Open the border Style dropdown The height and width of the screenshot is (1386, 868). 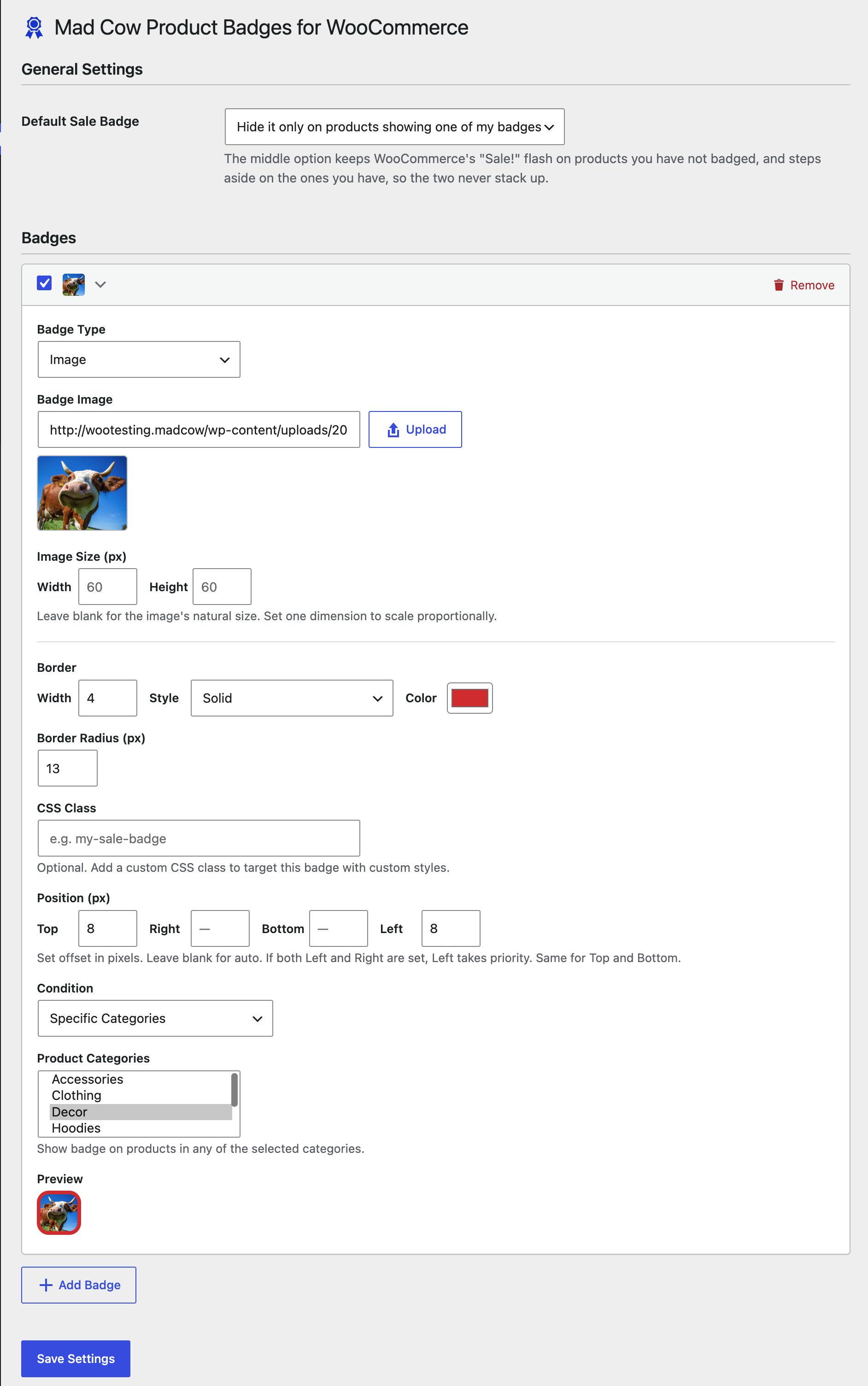292,698
